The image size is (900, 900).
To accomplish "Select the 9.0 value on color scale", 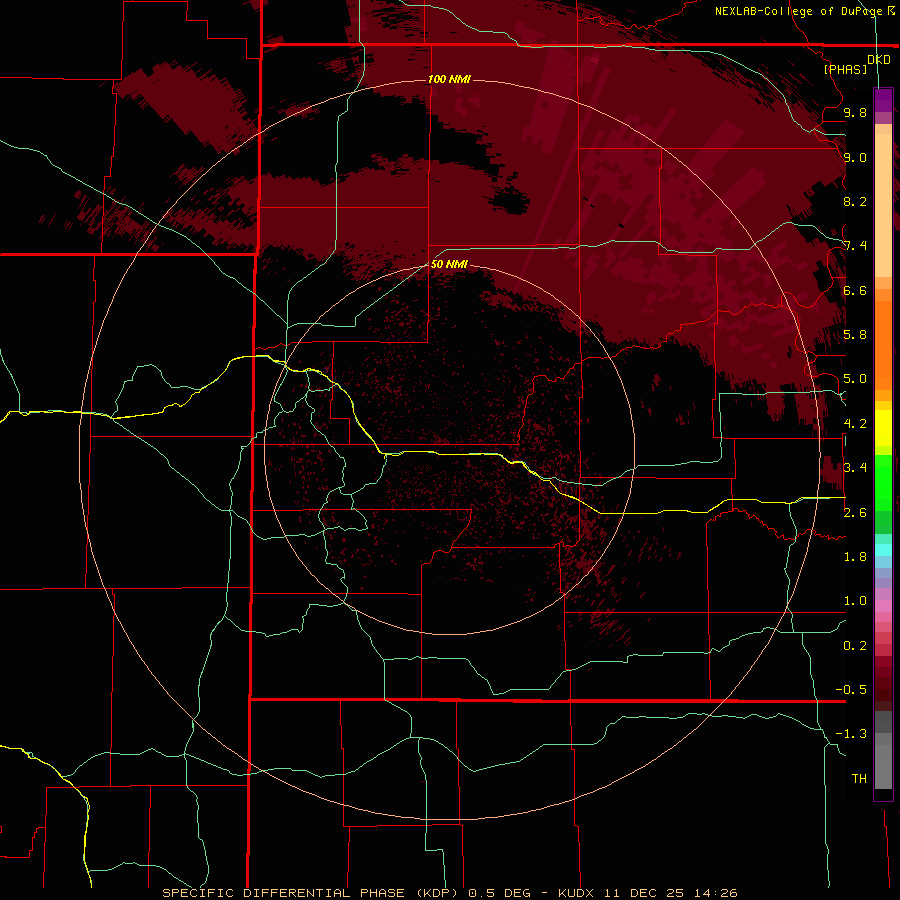I will click(855, 157).
